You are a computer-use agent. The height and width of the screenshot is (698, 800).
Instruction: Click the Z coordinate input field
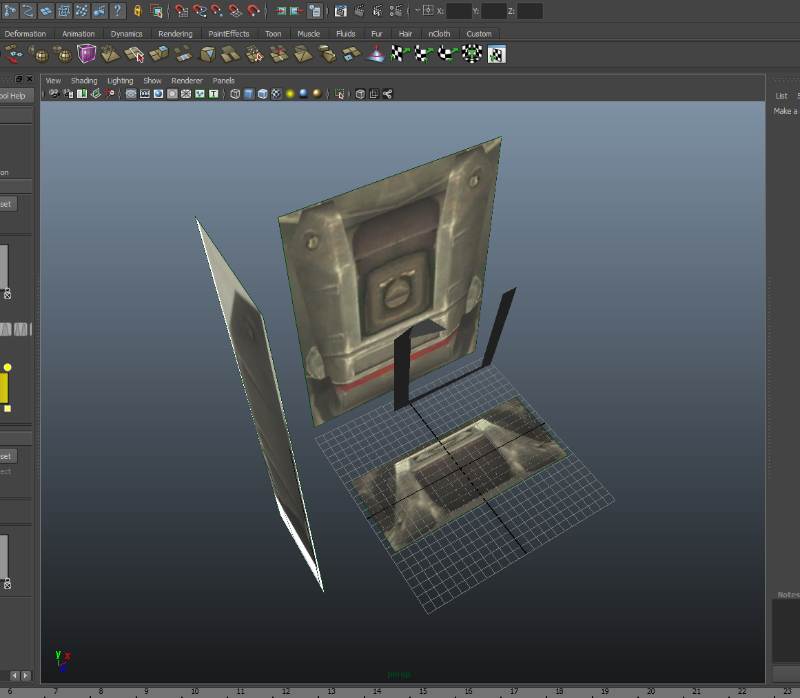[530, 11]
